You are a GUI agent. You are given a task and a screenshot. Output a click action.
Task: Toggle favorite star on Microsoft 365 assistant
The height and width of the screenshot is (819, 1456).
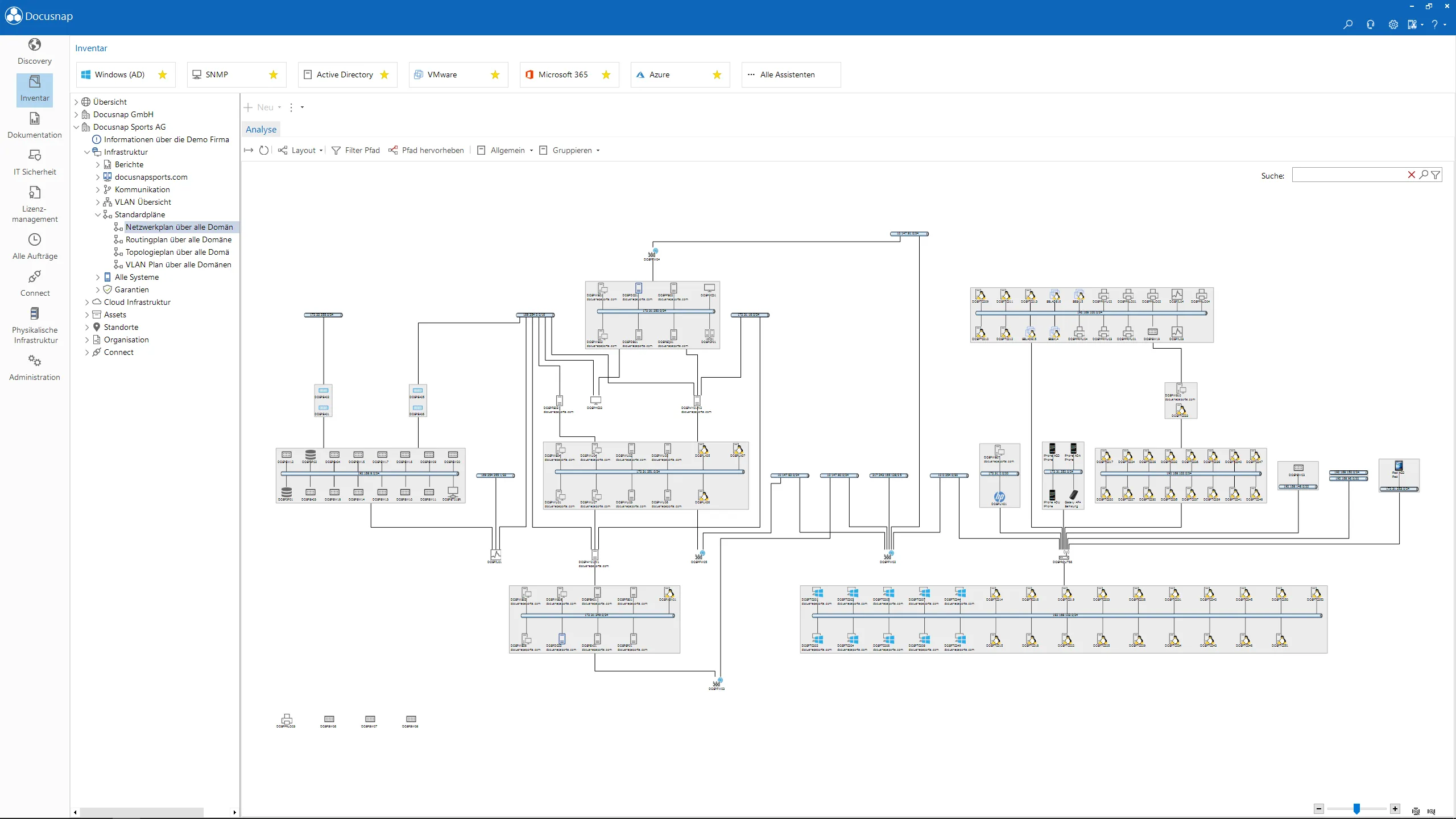[606, 75]
